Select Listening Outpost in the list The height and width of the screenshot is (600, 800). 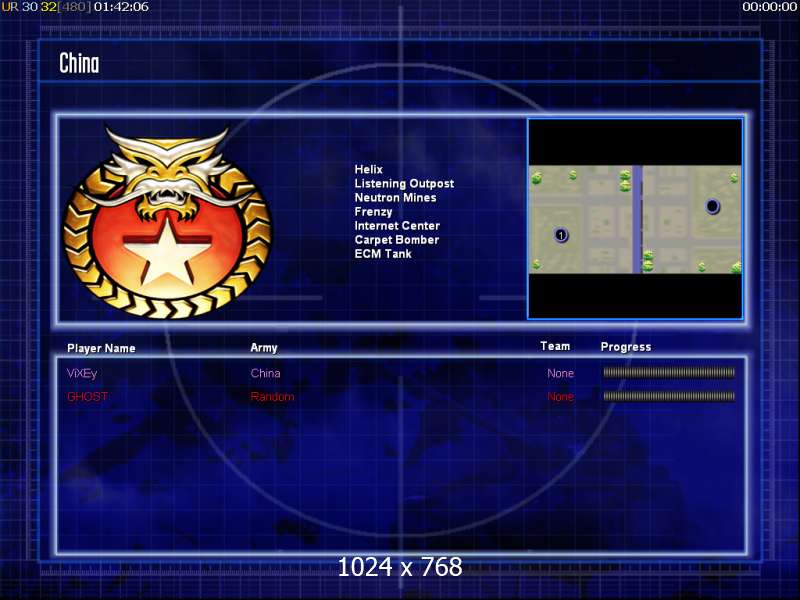[x=404, y=184]
